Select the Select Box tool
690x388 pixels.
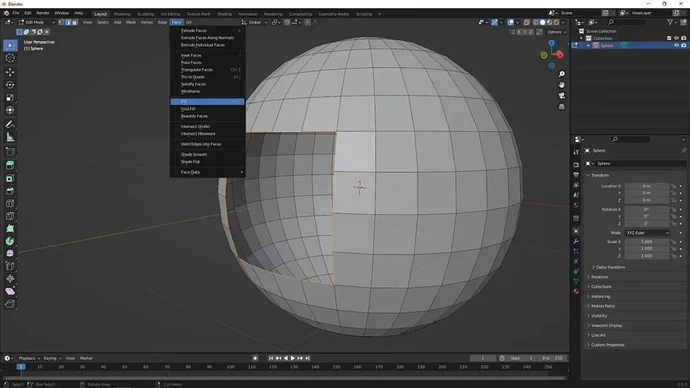point(10,45)
